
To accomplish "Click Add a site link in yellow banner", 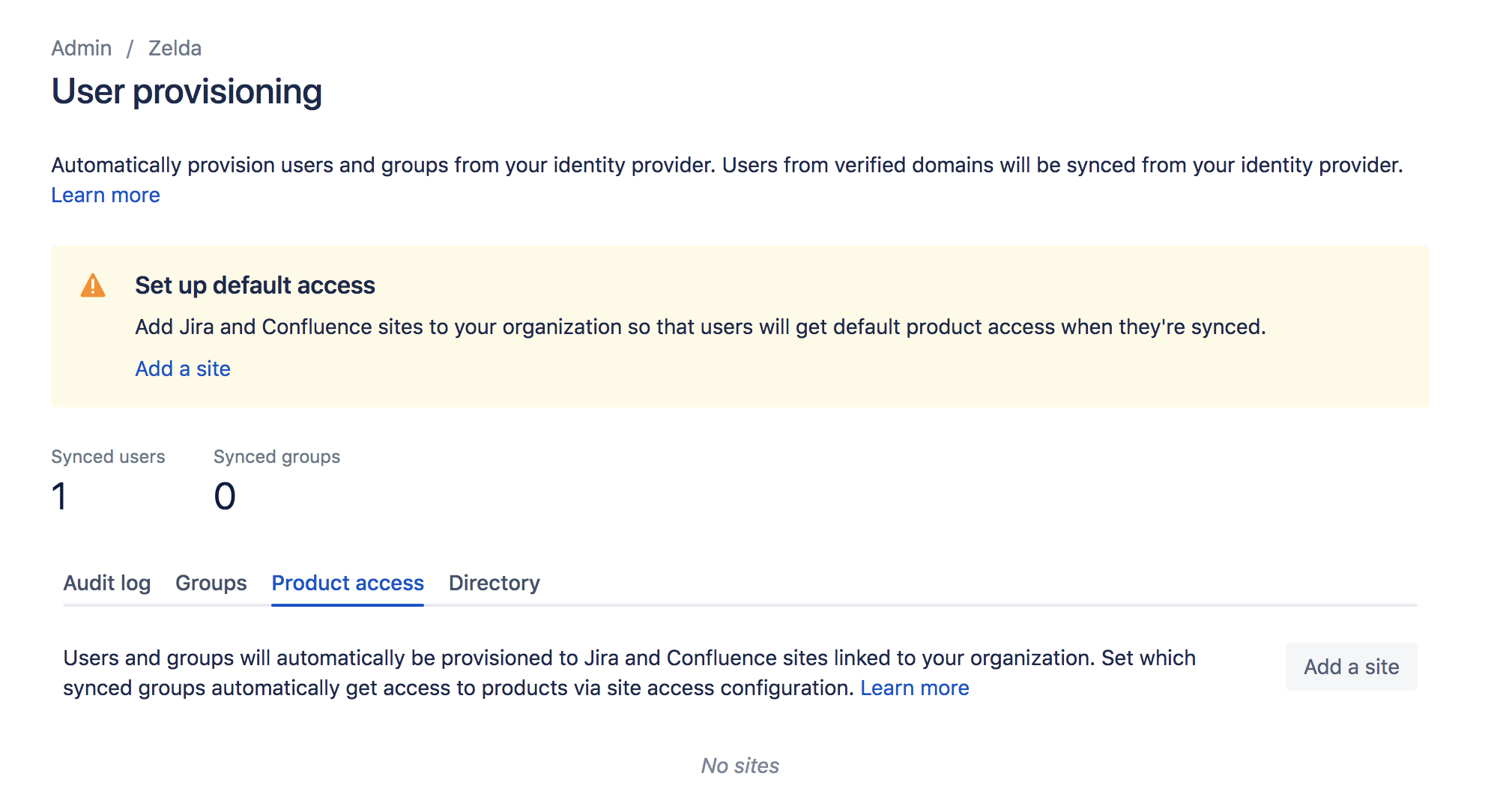I will [183, 369].
